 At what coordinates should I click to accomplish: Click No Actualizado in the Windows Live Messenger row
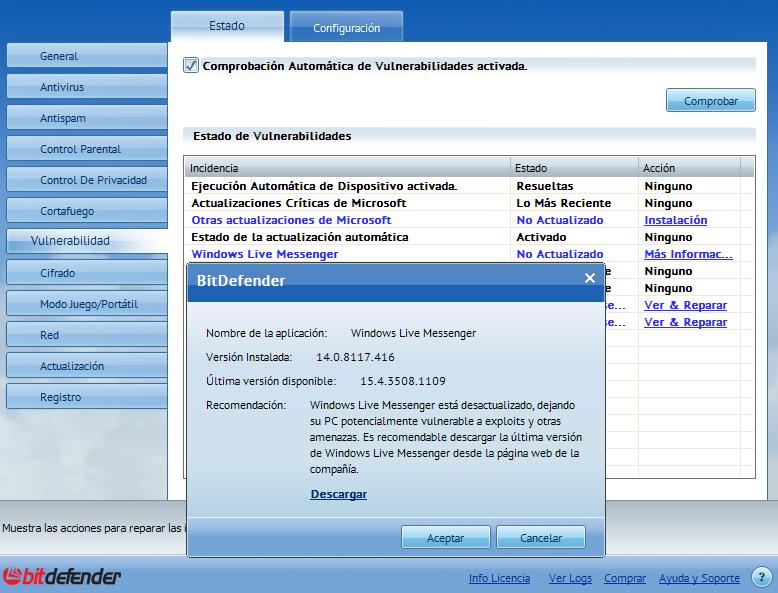[560, 254]
